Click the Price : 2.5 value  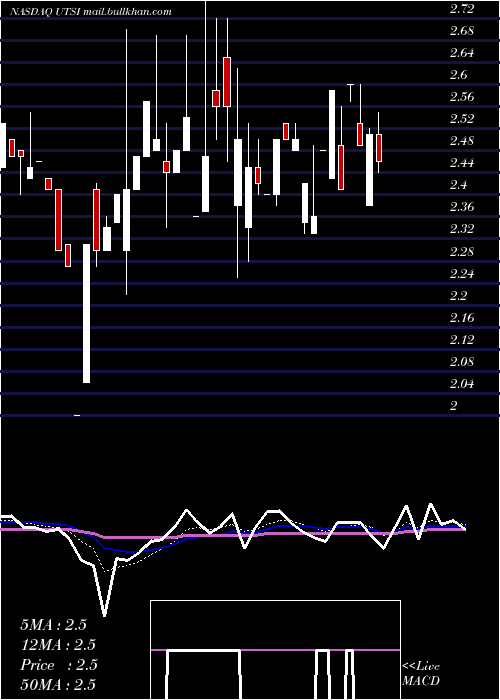[x=58, y=665]
